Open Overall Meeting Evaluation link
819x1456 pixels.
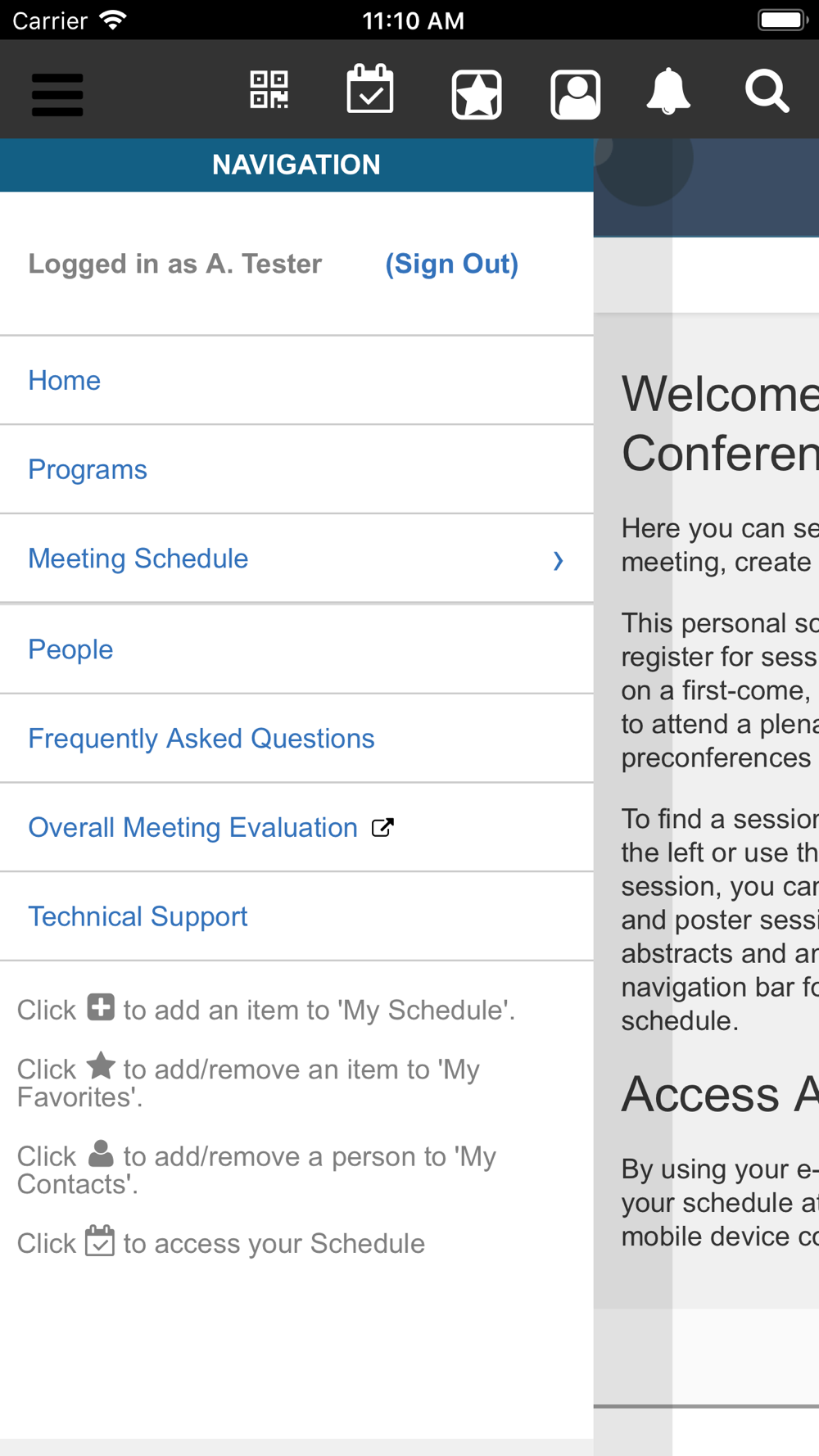click(193, 828)
